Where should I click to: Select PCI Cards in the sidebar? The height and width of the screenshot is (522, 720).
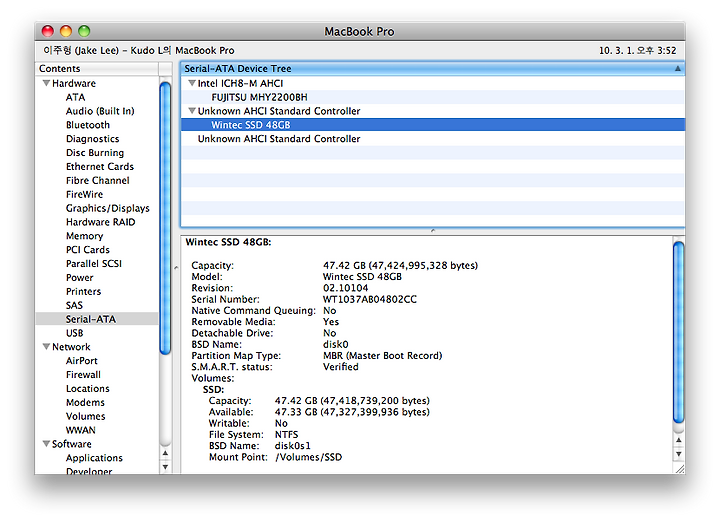(x=88, y=250)
